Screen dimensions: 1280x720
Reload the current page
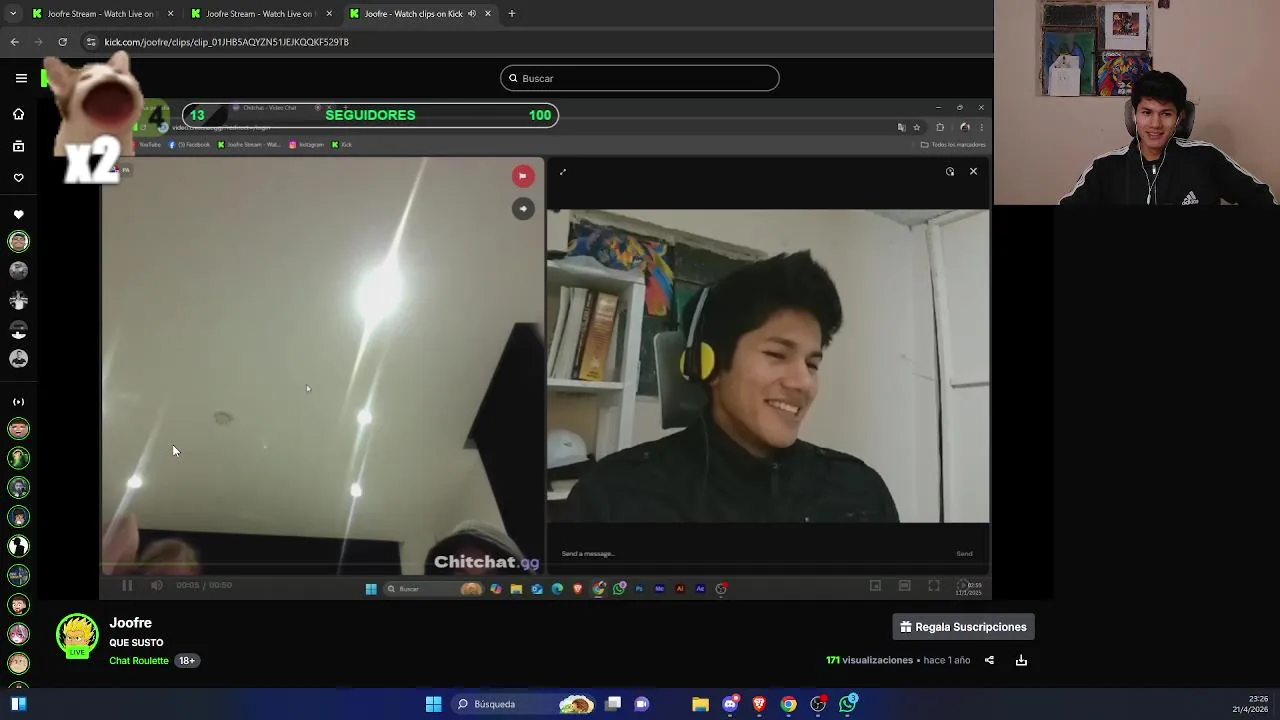tap(62, 42)
